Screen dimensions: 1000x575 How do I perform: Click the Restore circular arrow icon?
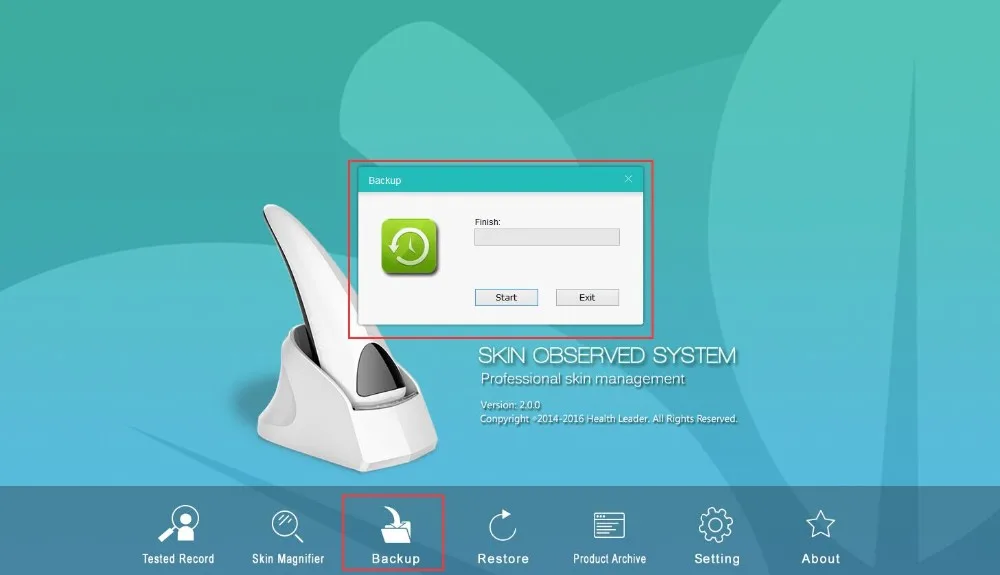[x=503, y=525]
